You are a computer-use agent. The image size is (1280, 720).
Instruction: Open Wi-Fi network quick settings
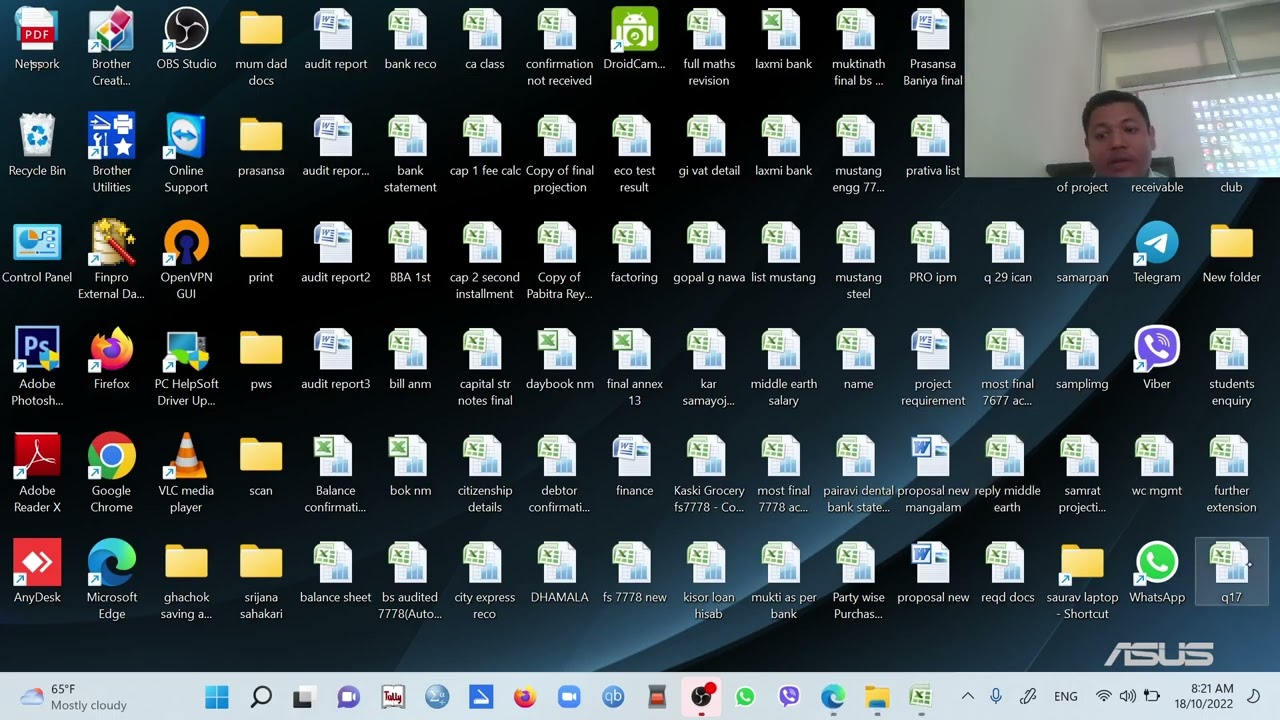1103,697
